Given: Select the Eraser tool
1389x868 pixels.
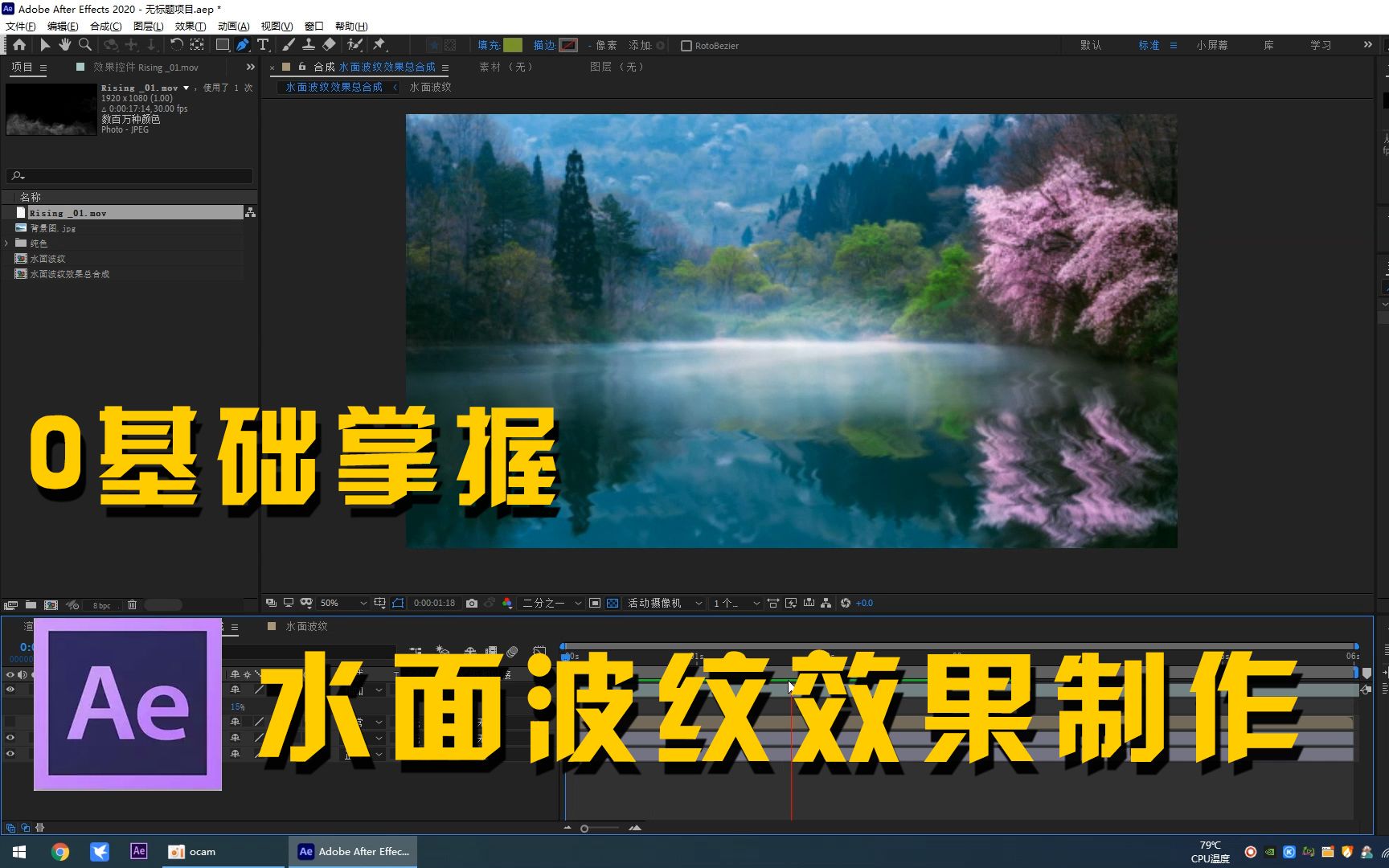Looking at the screenshot, I should click(x=328, y=46).
